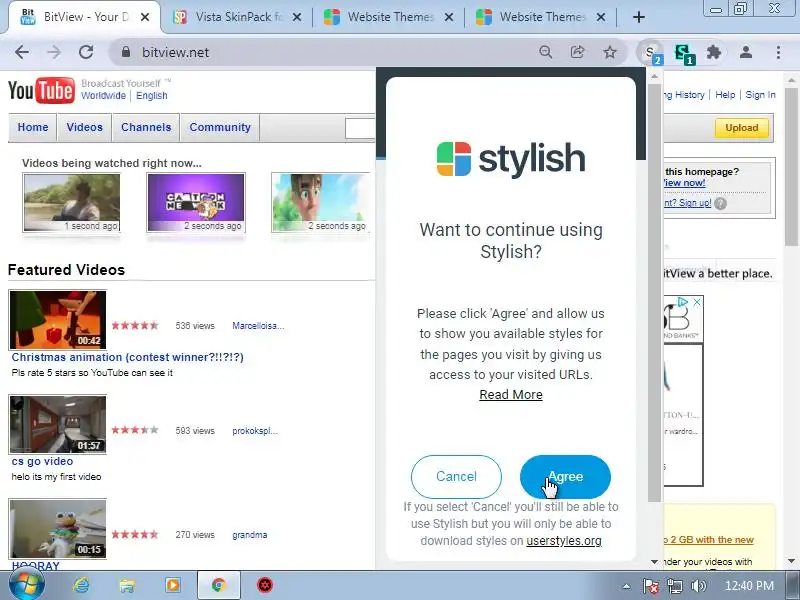The image size is (800, 600).
Task: Click the padlock site info icon
Action: click(x=126, y=52)
